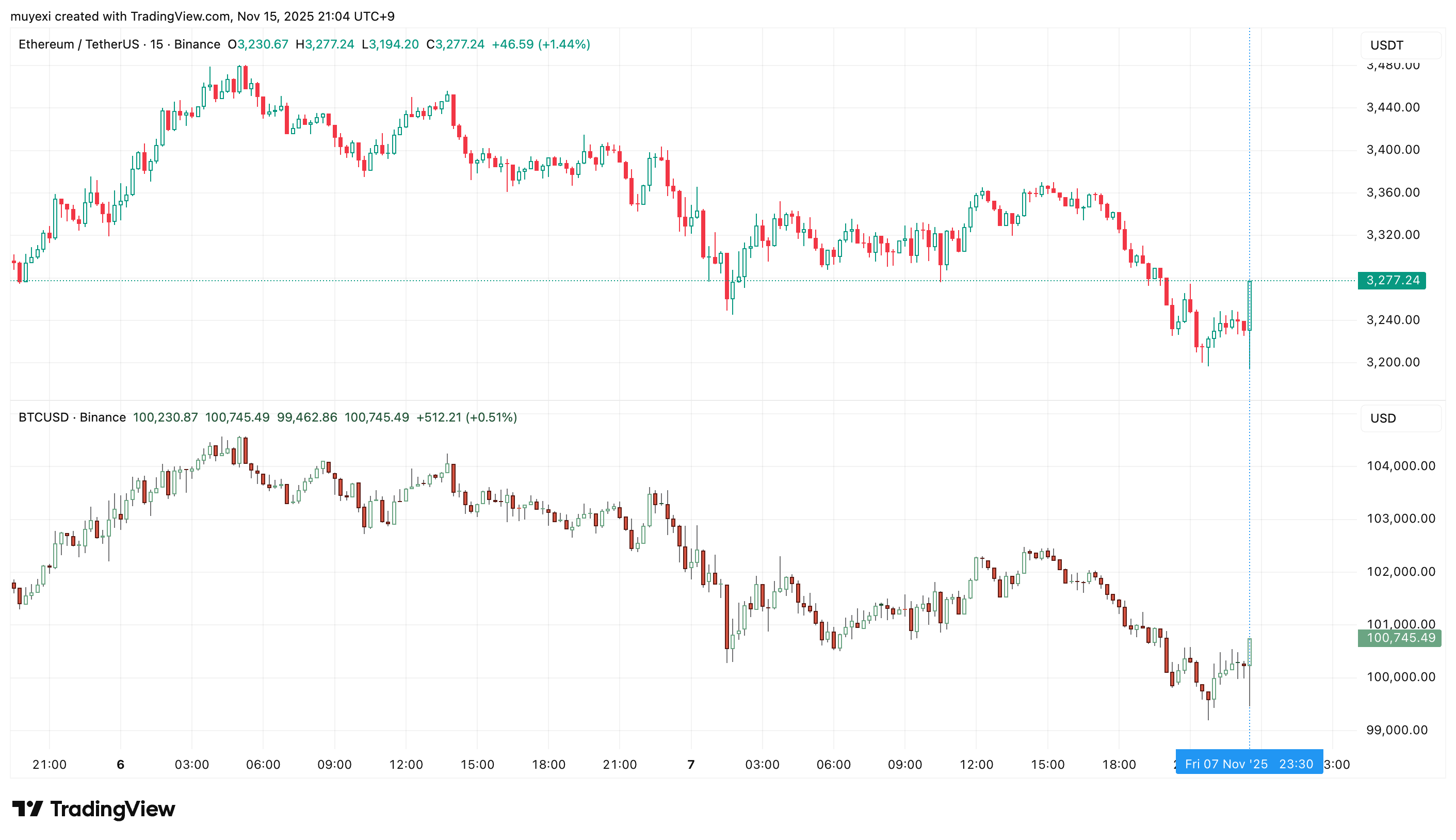
Task: Open the USD currency dropdown
Action: tap(1400, 418)
